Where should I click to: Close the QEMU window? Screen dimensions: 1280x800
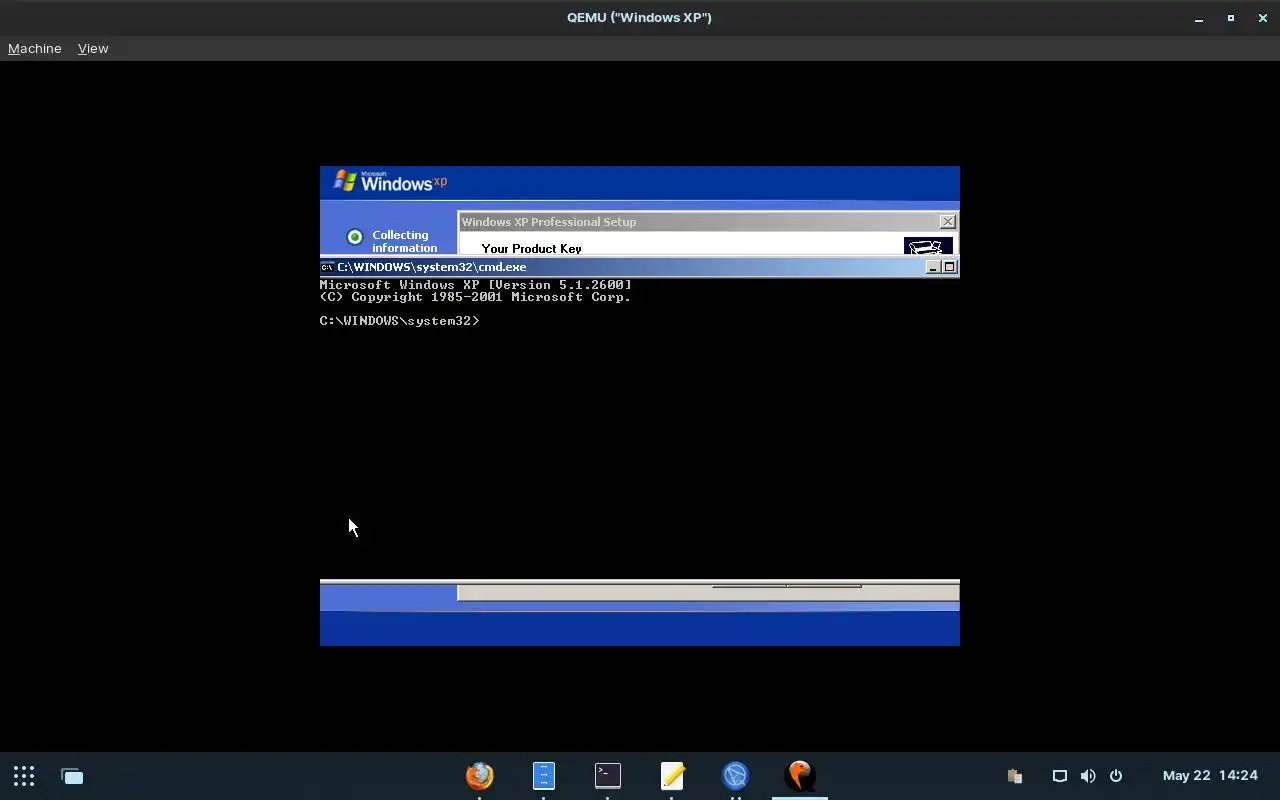pyautogui.click(x=1263, y=18)
